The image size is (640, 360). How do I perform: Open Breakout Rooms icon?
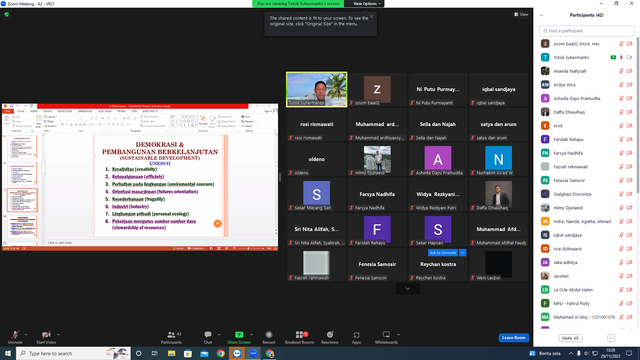(299, 335)
